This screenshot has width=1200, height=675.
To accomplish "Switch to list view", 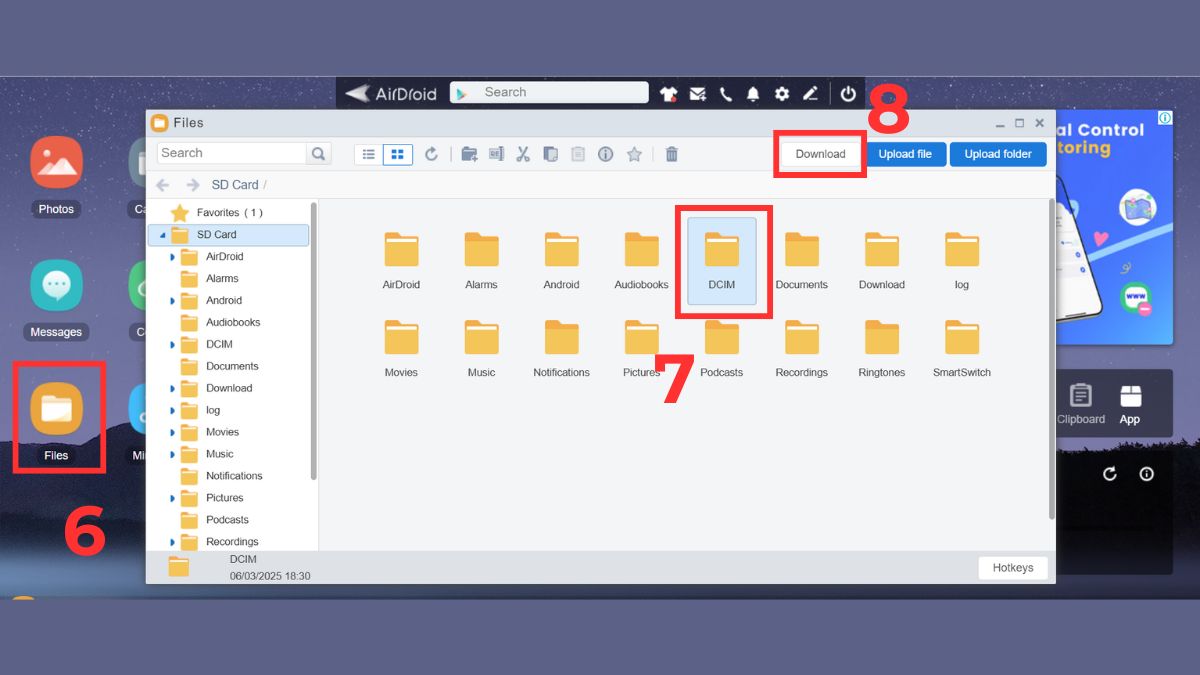I will tap(369, 154).
